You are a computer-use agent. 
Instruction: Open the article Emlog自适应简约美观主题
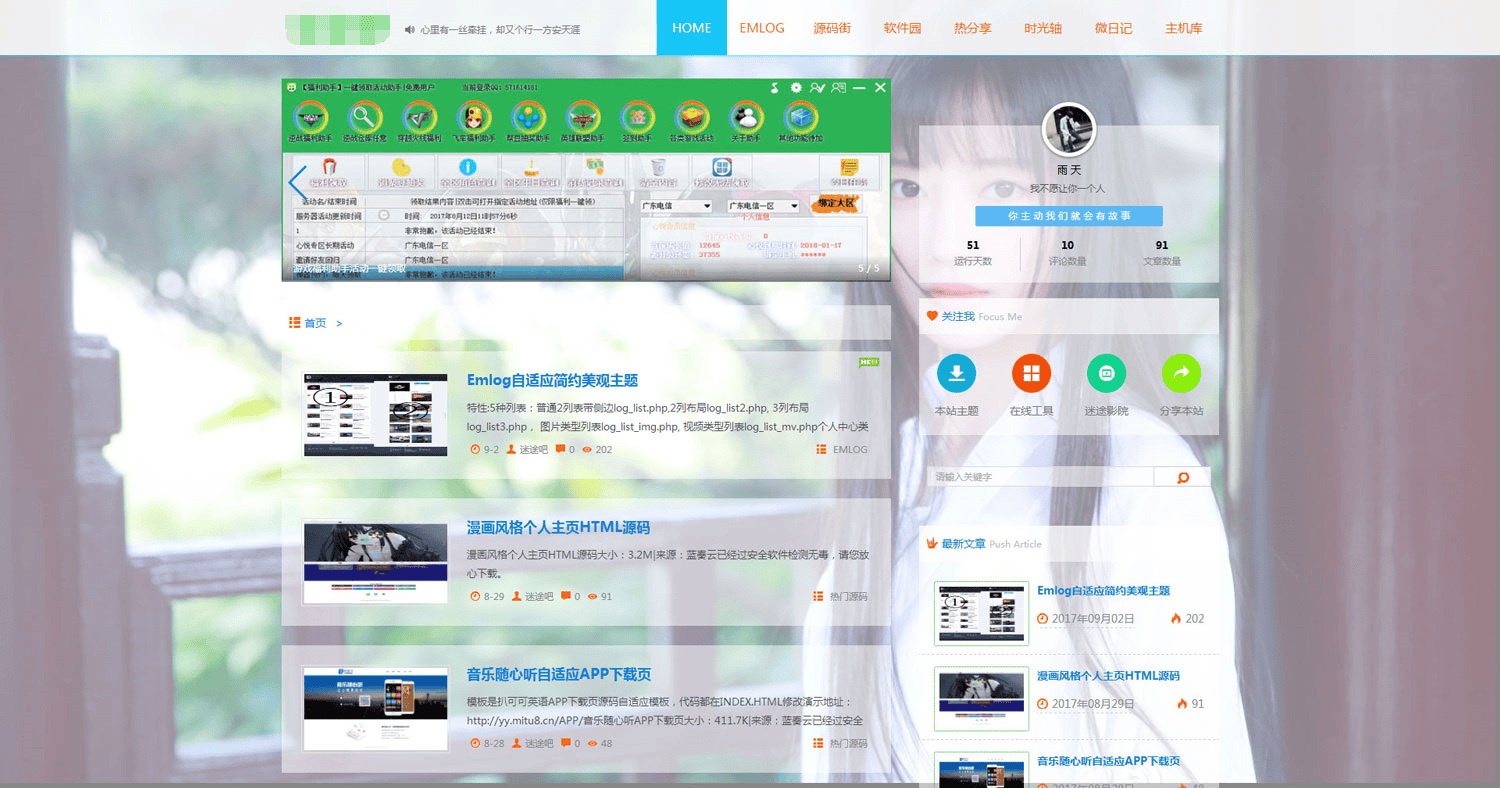point(553,379)
